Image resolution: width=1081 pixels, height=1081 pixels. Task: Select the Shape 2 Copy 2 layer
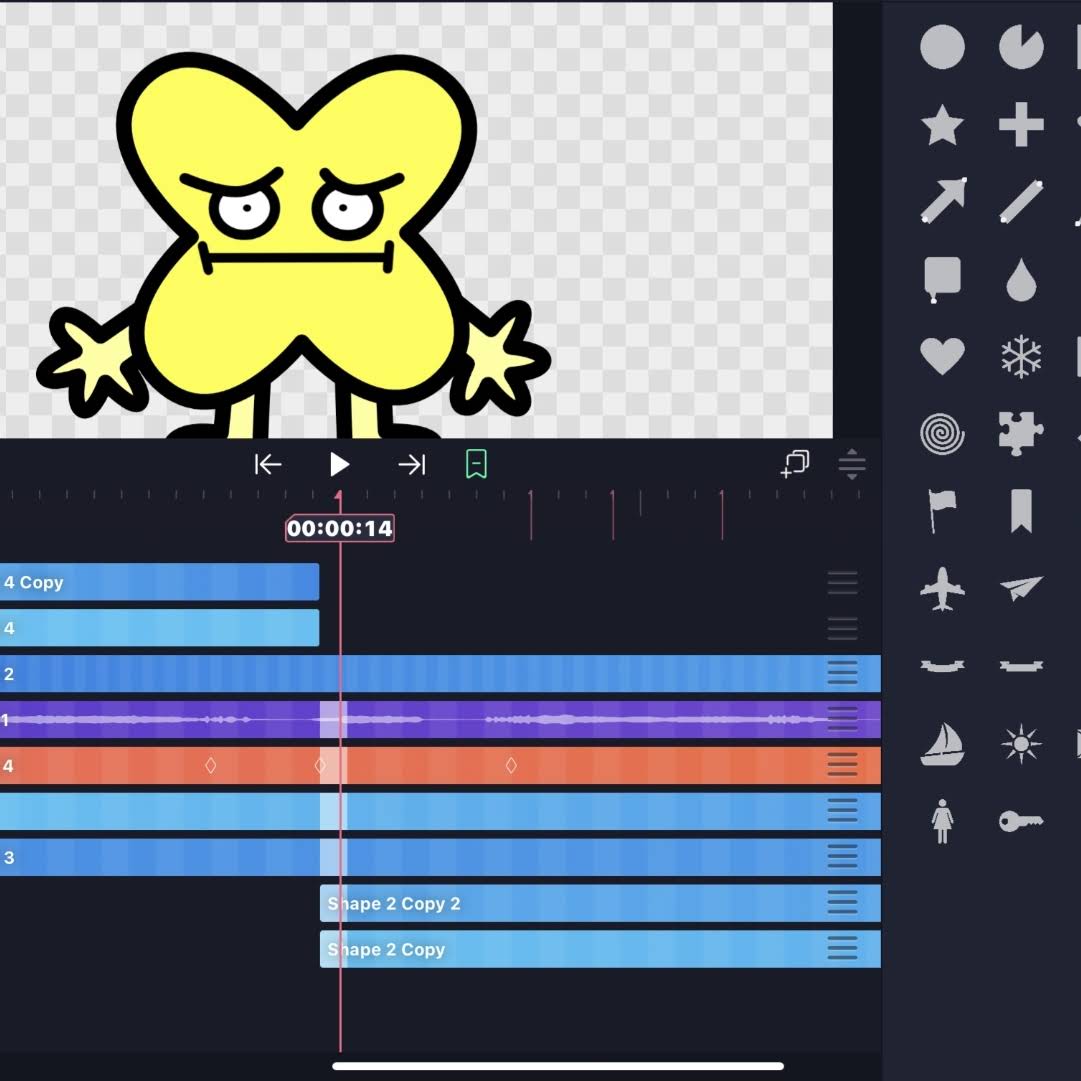[x=600, y=903]
